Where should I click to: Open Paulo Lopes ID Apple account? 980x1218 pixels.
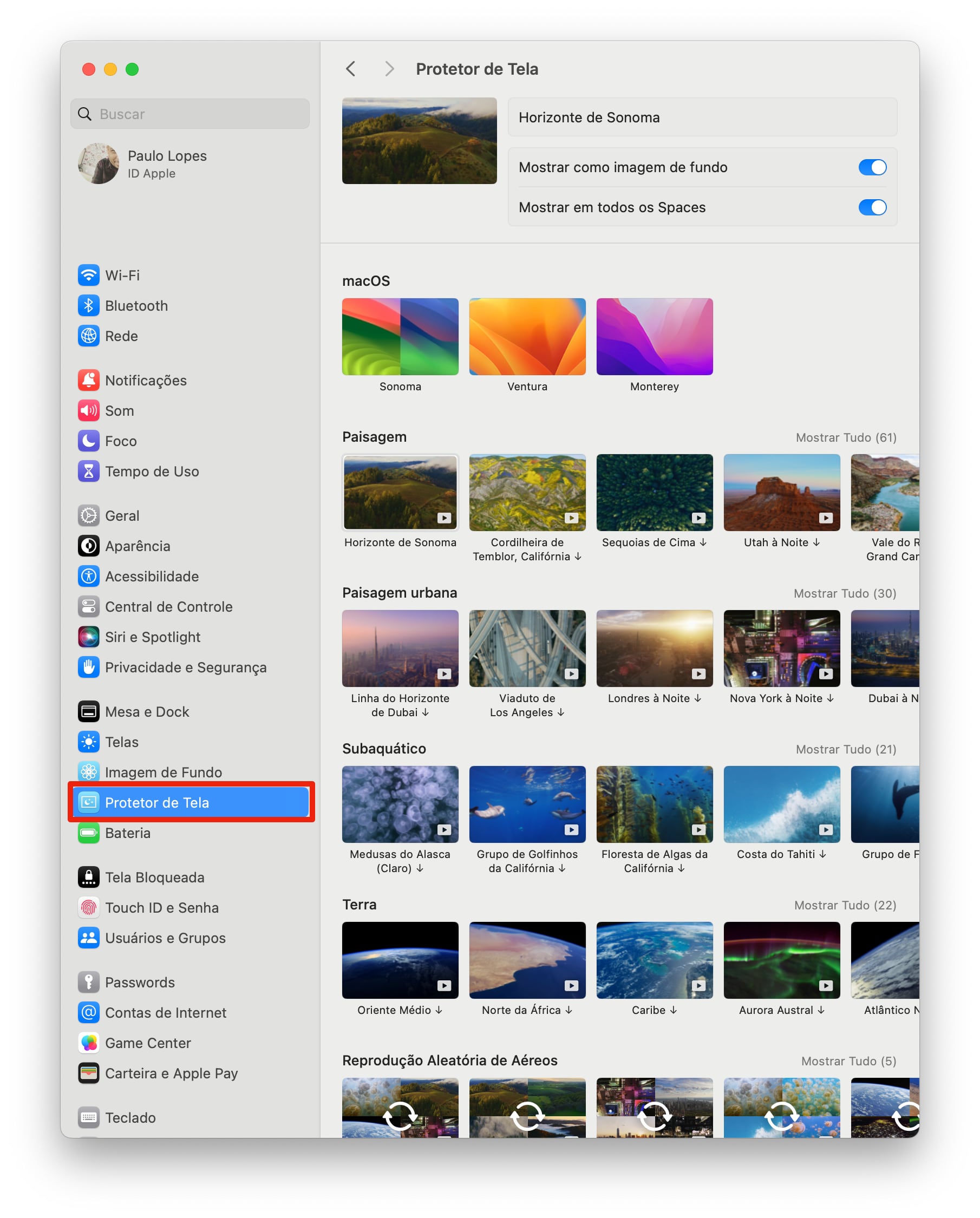tap(167, 164)
